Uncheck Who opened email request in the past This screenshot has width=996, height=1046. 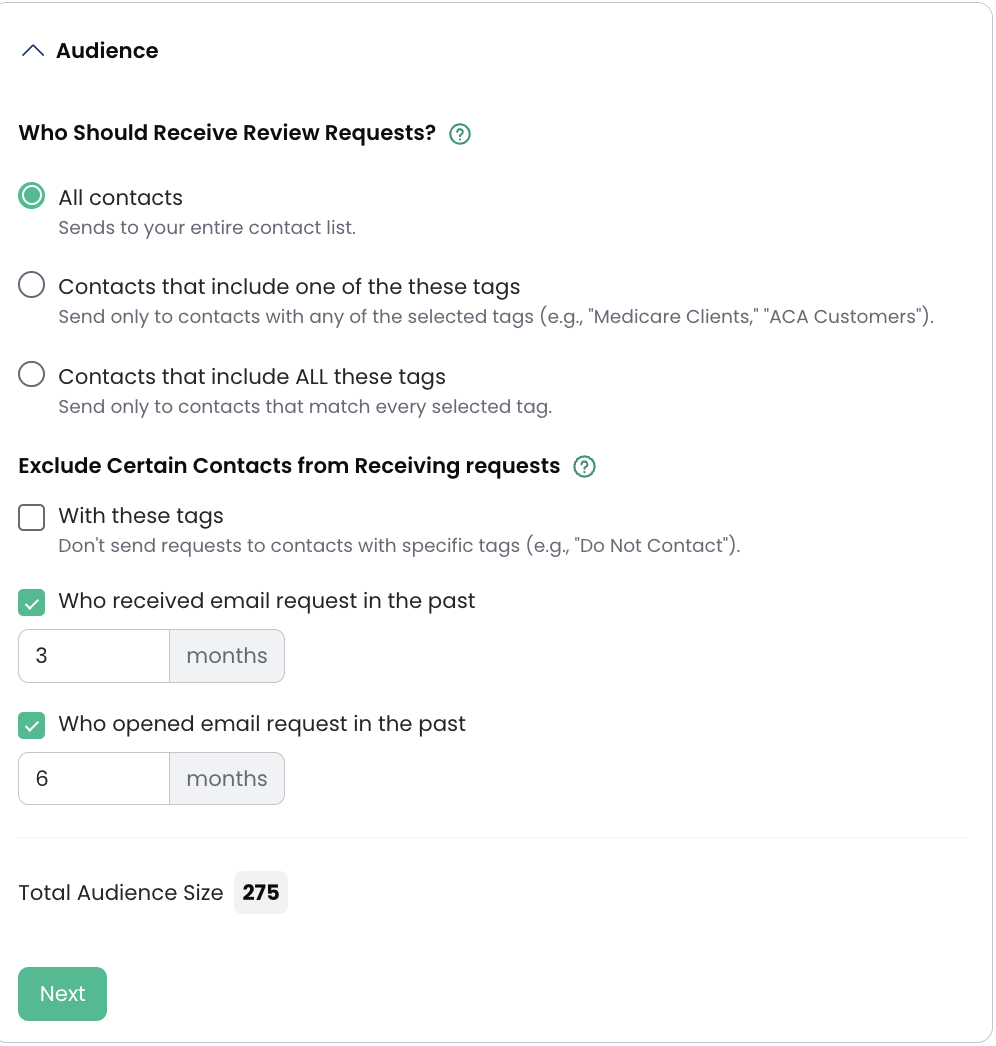click(32, 726)
